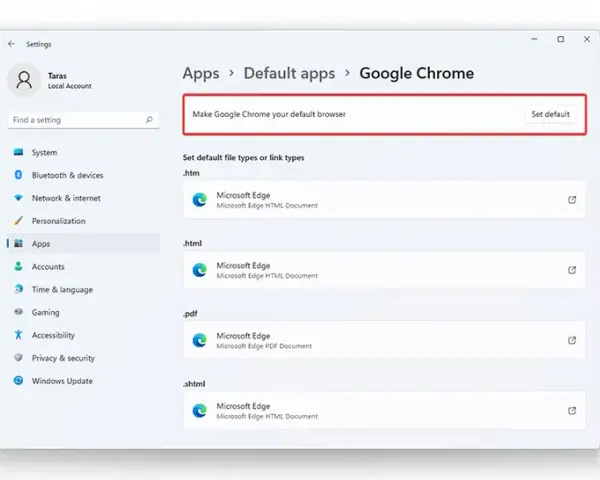The height and width of the screenshot is (480, 600).
Task: Open Bluetooth & devices category
Action: [x=83, y=175]
